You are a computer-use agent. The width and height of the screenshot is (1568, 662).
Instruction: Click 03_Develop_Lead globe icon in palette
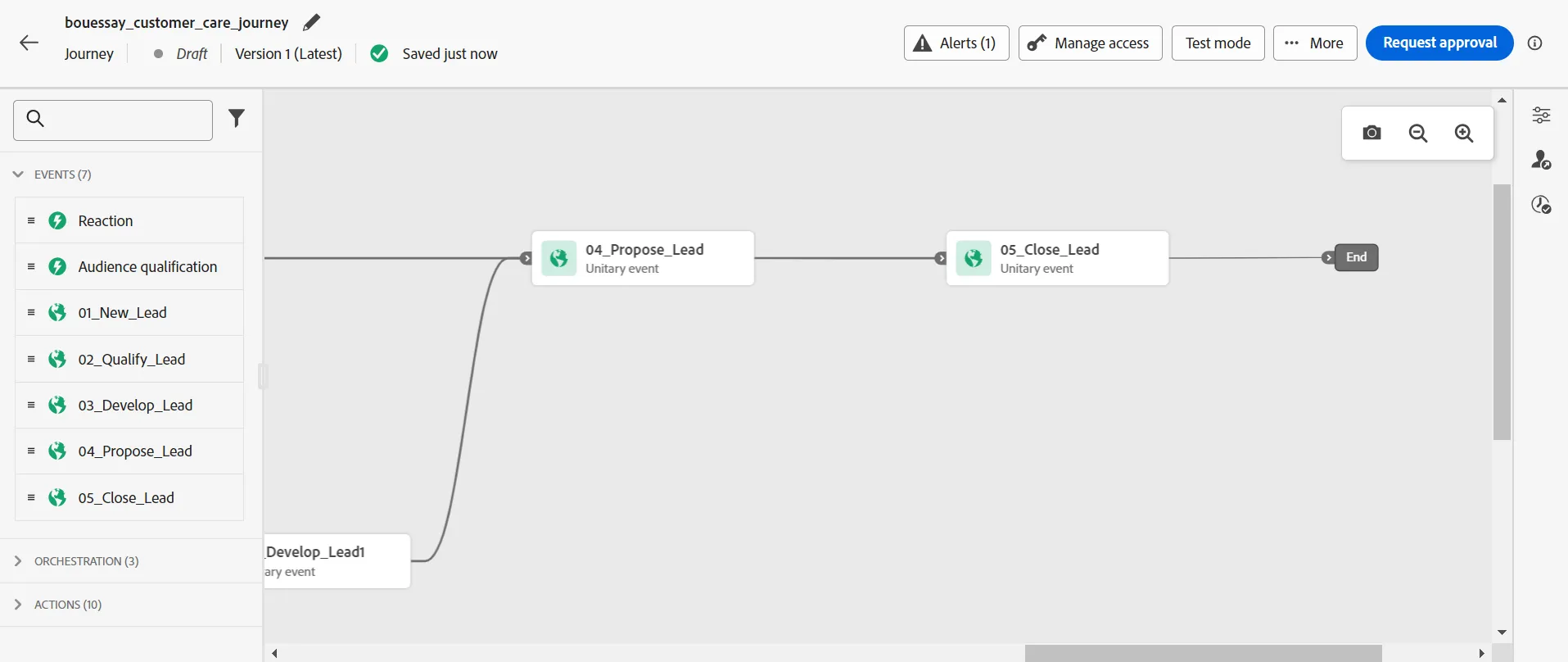(x=57, y=405)
